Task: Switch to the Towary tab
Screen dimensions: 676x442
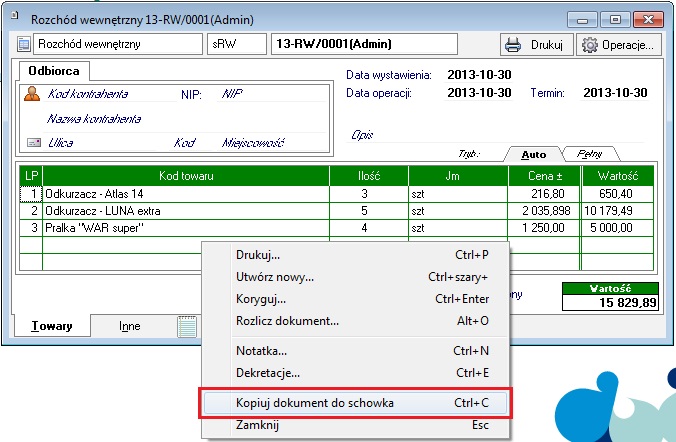Action: [x=52, y=326]
